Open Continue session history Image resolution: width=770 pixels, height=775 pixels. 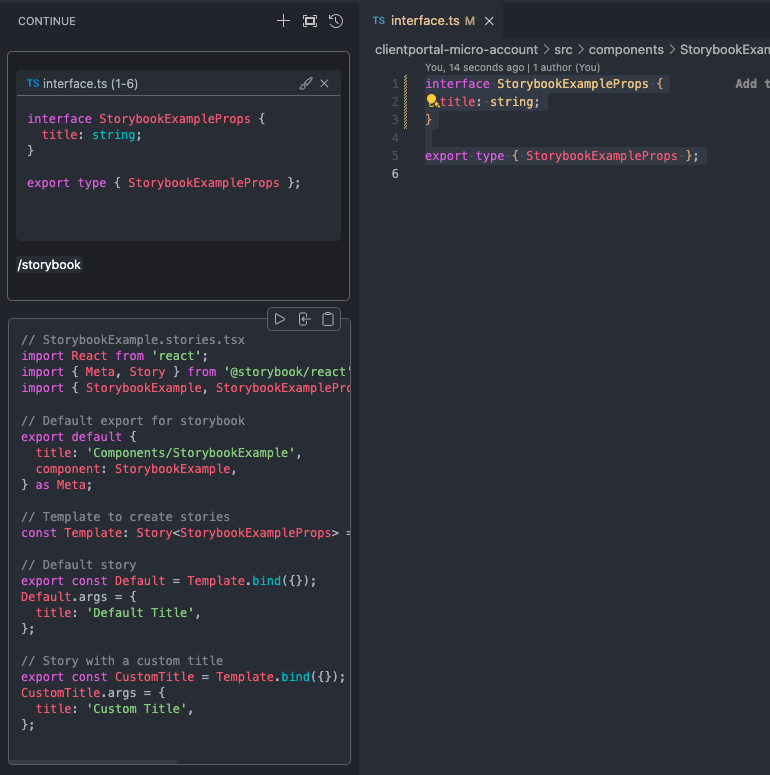pyautogui.click(x=336, y=21)
